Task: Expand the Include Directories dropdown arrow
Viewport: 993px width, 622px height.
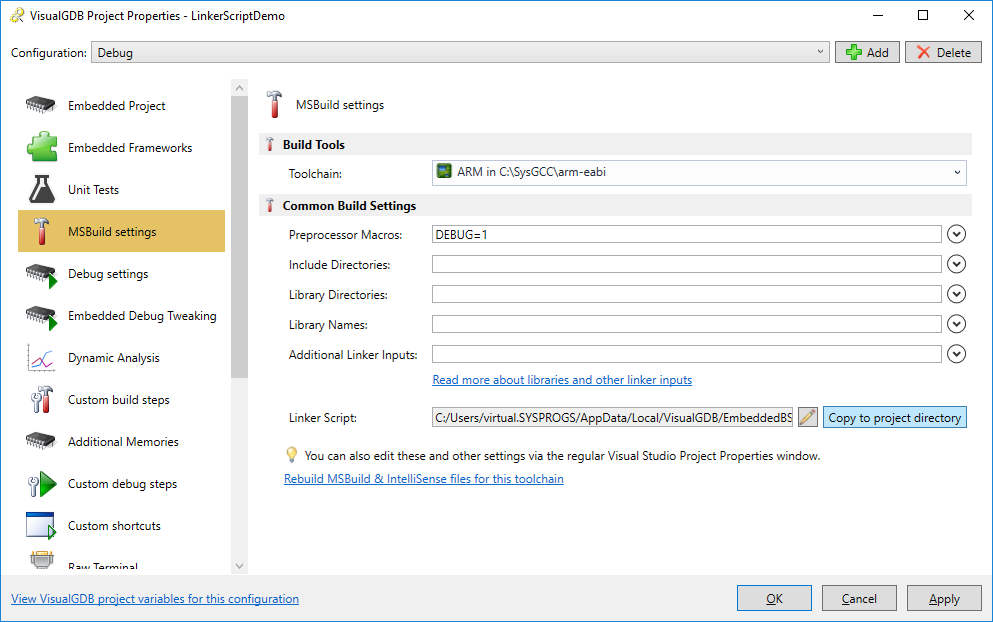Action: coord(956,264)
